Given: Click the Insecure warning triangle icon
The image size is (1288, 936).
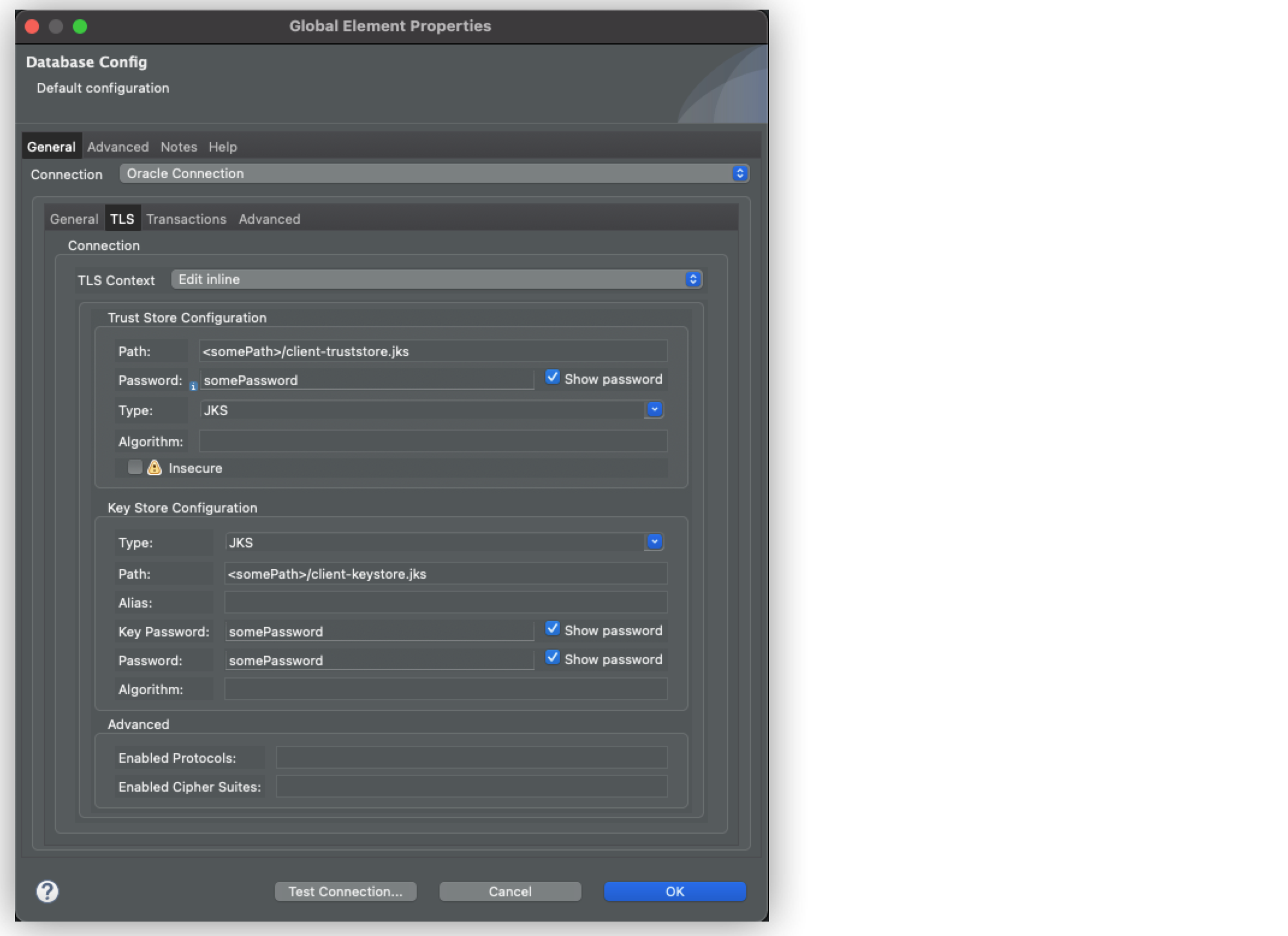Looking at the screenshot, I should 156,467.
